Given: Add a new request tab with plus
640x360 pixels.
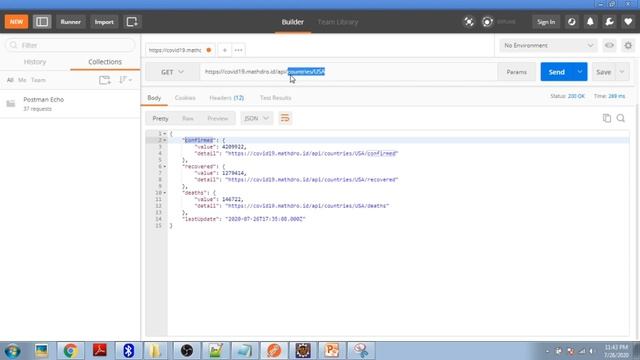Looking at the screenshot, I should (x=224, y=50).
